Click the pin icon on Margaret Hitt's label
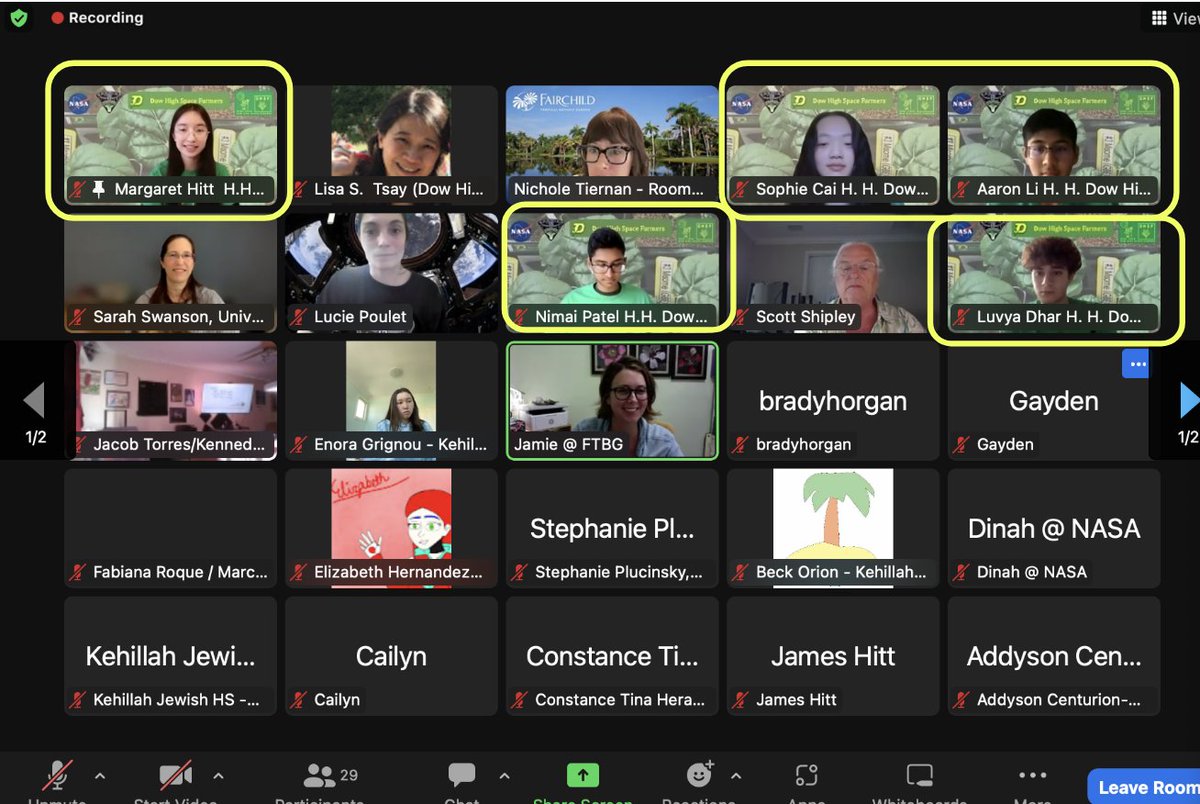The image size is (1200, 804). tap(99, 188)
